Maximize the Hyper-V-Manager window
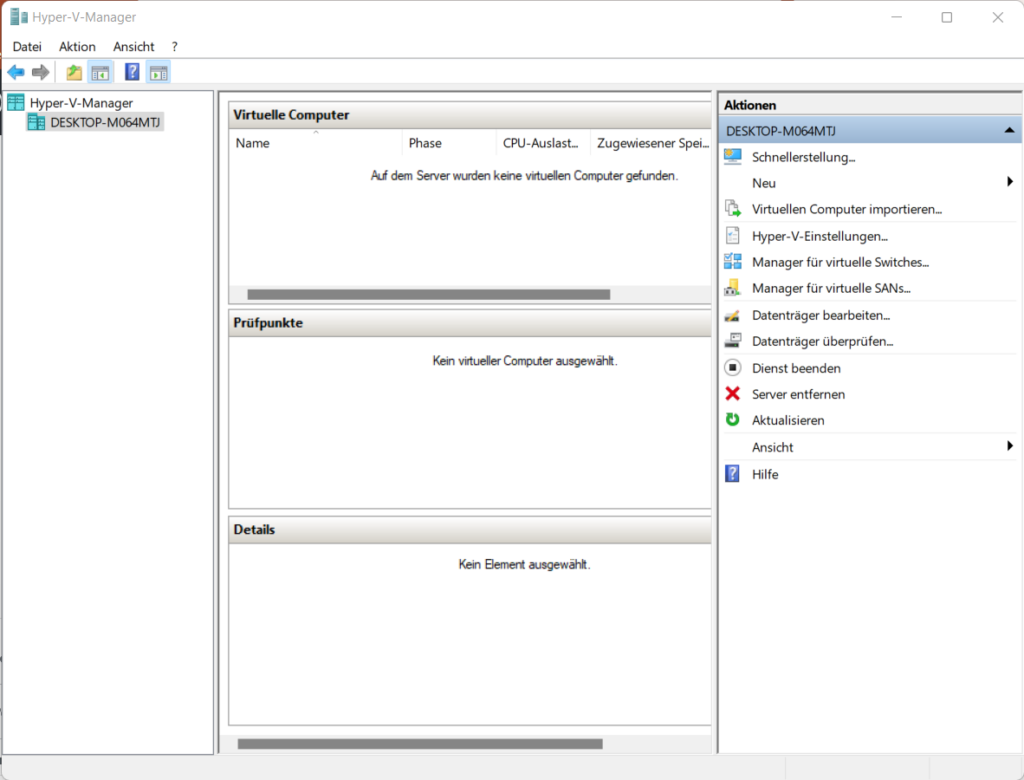 947,17
